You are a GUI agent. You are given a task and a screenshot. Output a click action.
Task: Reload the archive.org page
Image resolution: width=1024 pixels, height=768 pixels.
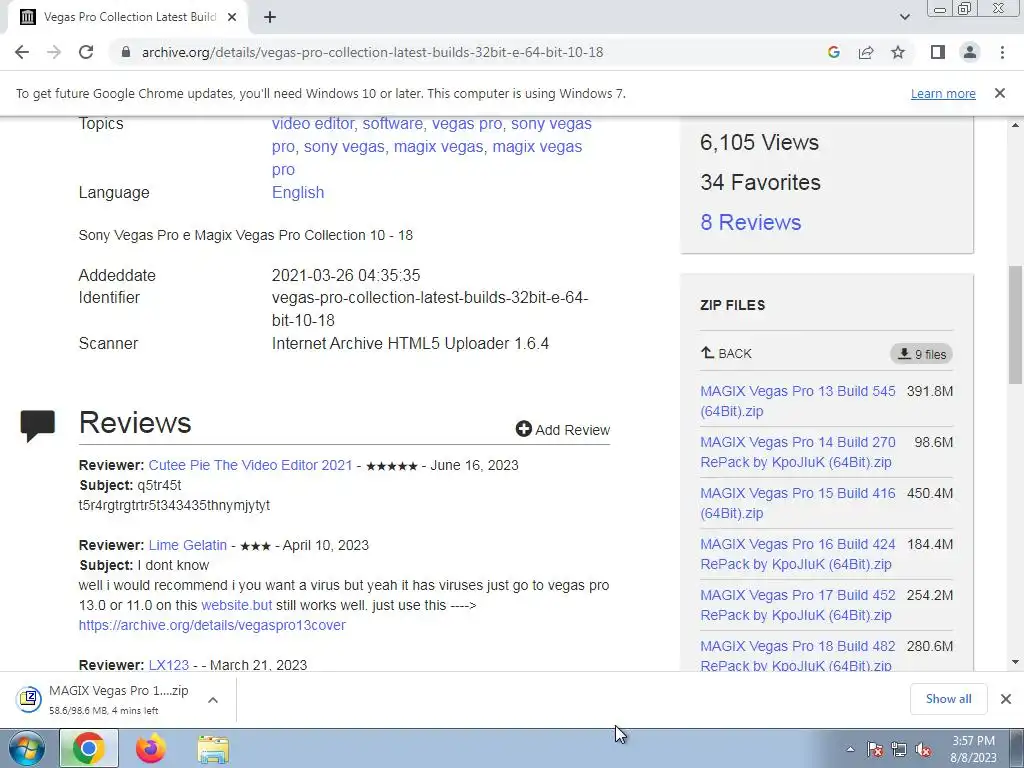coord(86,52)
